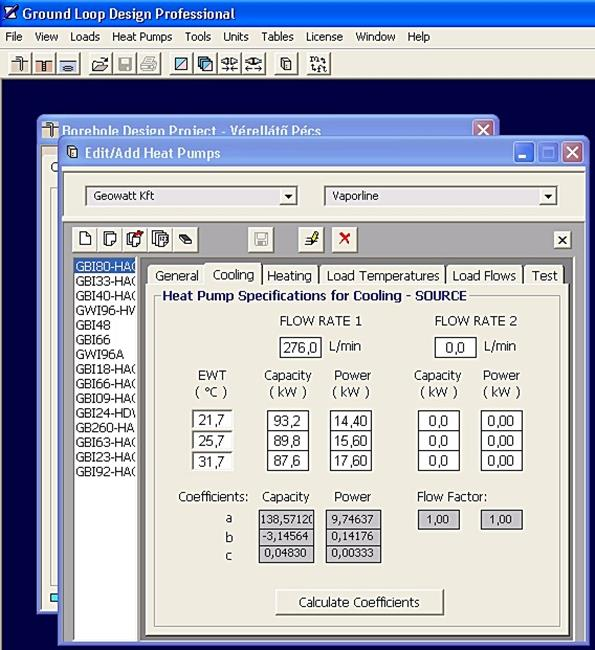Click the new blank pump icon
The width and height of the screenshot is (595, 650).
tap(85, 239)
